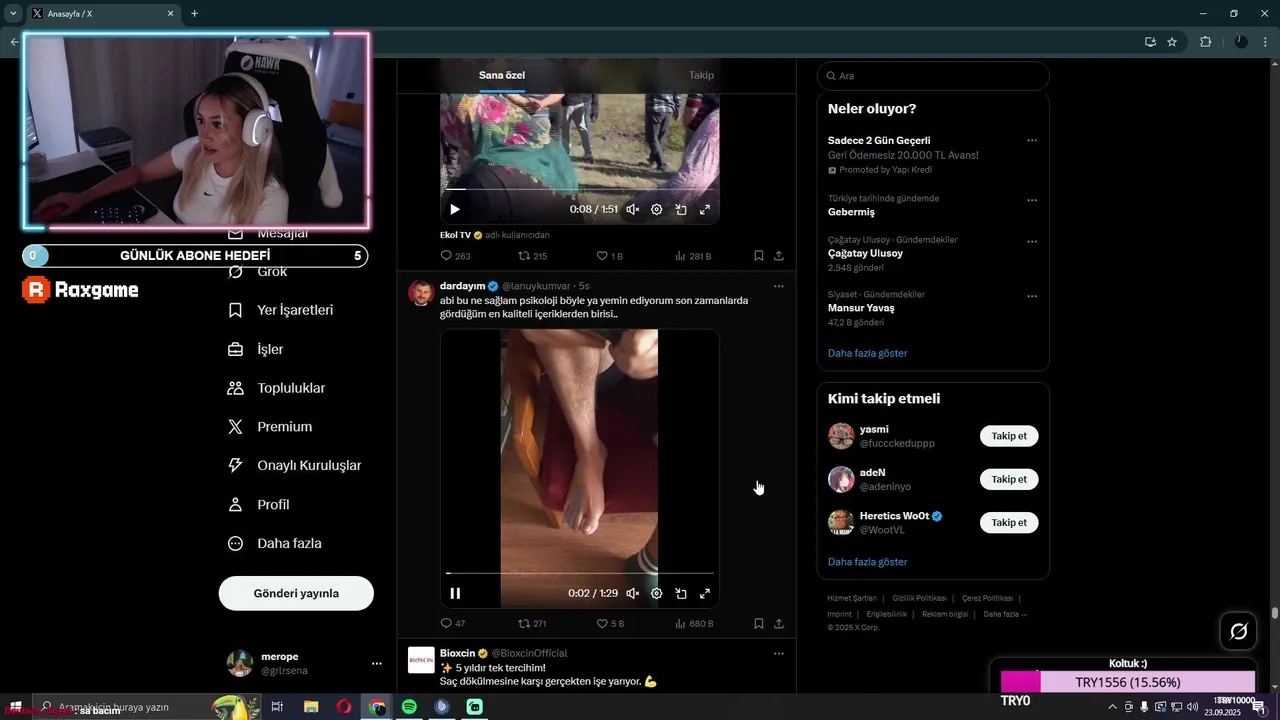This screenshot has width=1280, height=720.
Task: Open settings gear on dardayım video
Action: click(657, 593)
